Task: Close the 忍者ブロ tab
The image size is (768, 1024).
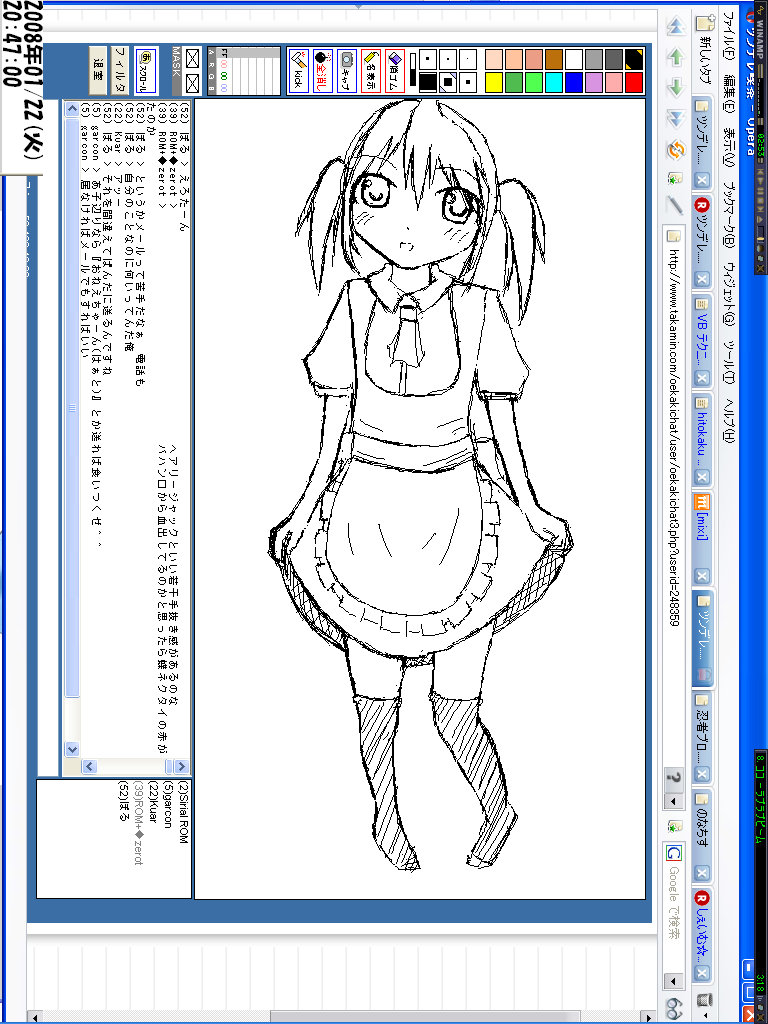Action: point(702,775)
